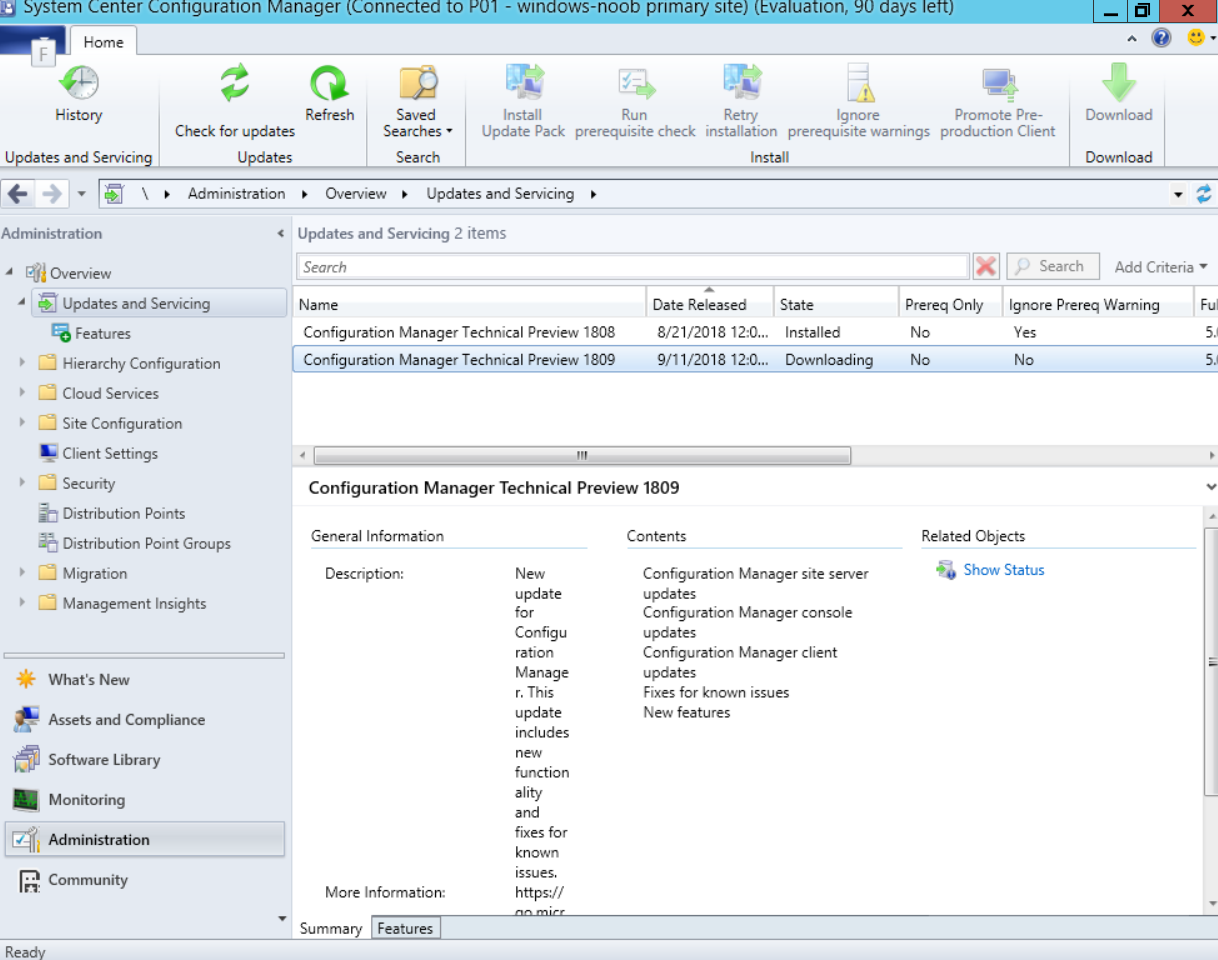Click the smiley feedback icon

tap(1196, 38)
